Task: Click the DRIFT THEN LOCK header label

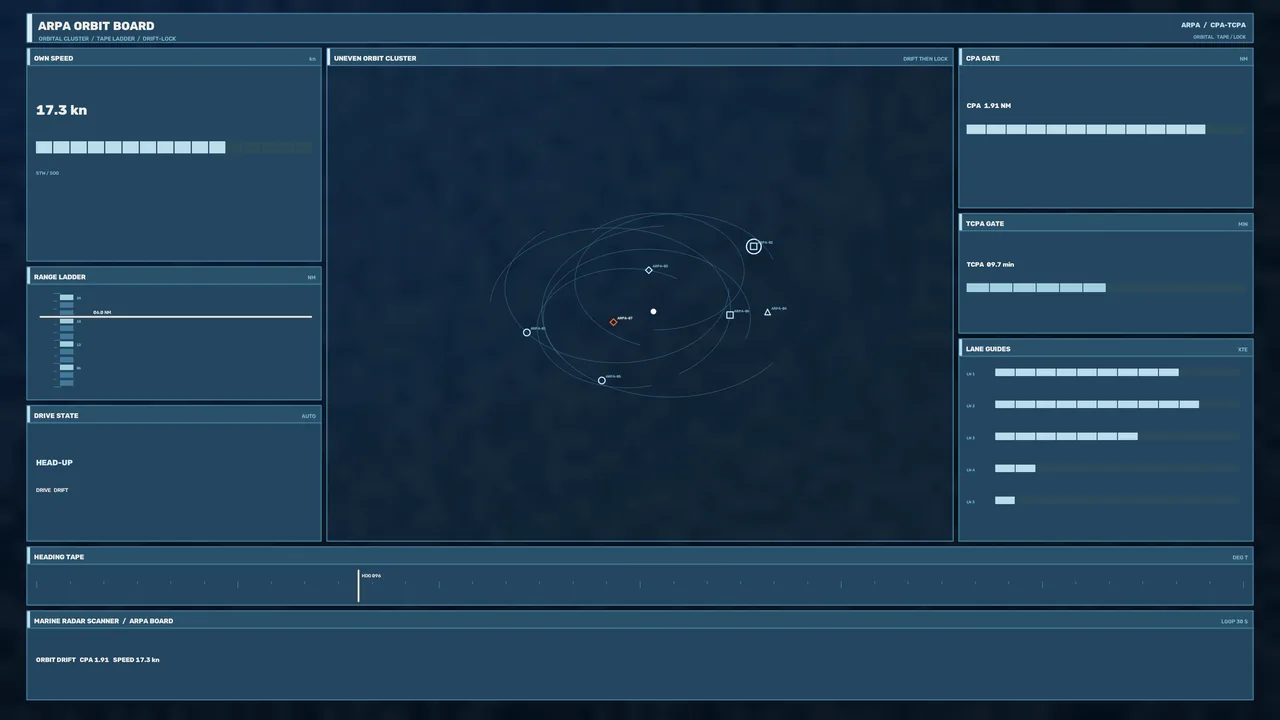Action: point(925,59)
